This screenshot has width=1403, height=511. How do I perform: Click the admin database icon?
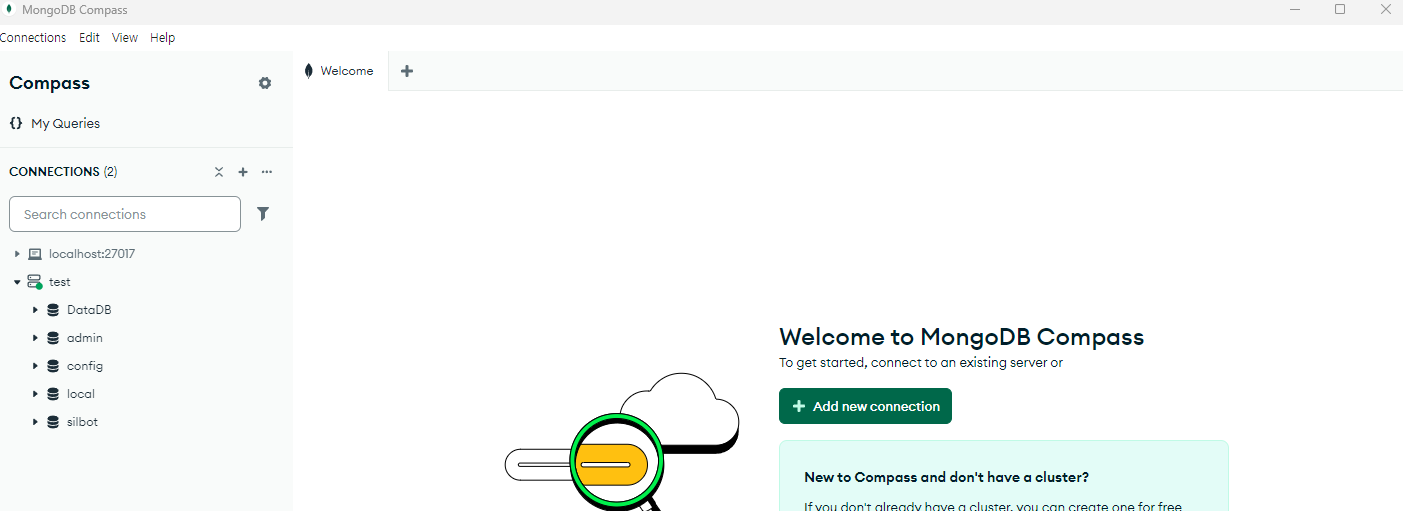click(x=53, y=338)
